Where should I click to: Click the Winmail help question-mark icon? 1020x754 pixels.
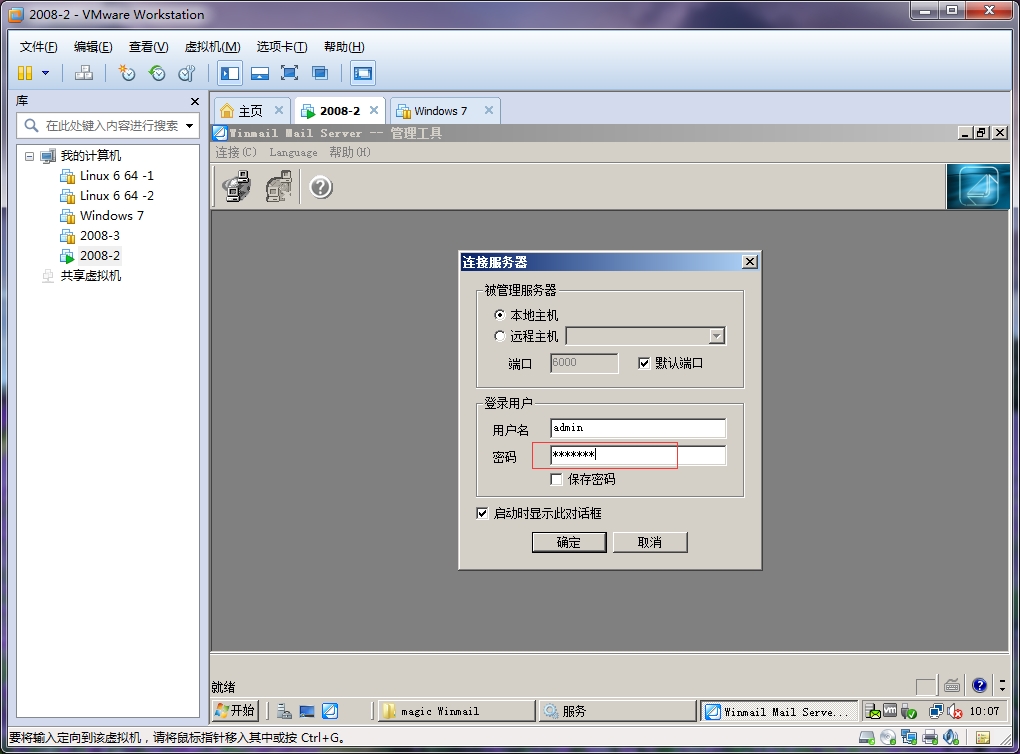(x=321, y=187)
